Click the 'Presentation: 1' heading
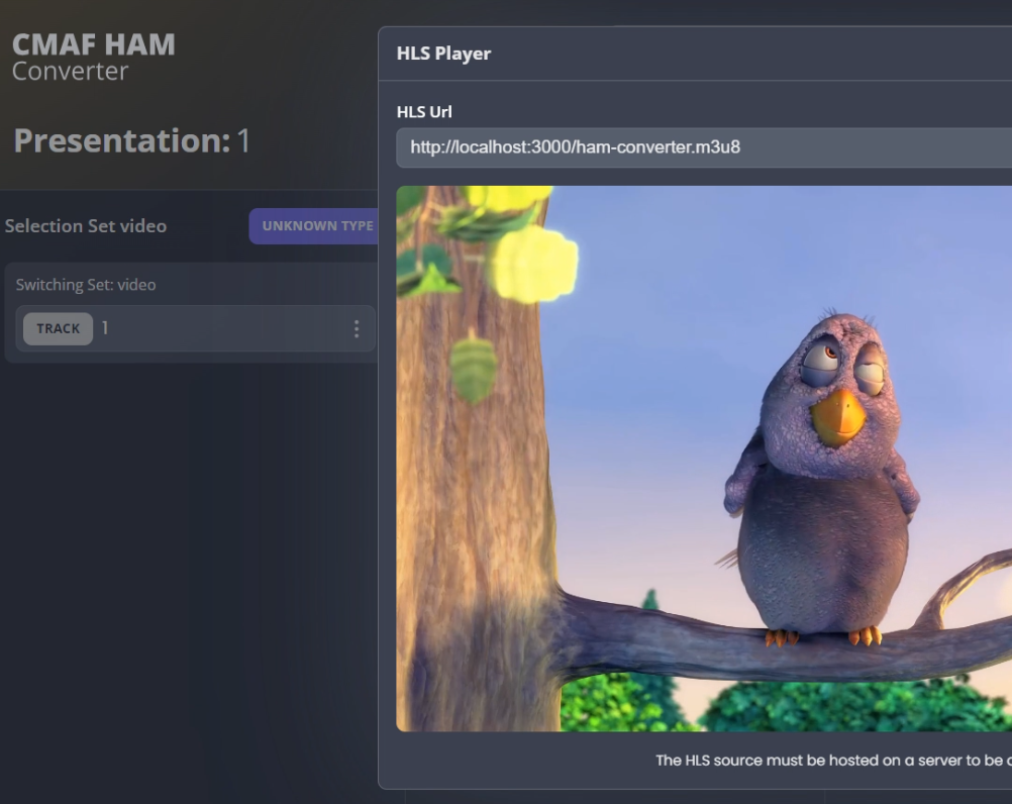 click(132, 141)
